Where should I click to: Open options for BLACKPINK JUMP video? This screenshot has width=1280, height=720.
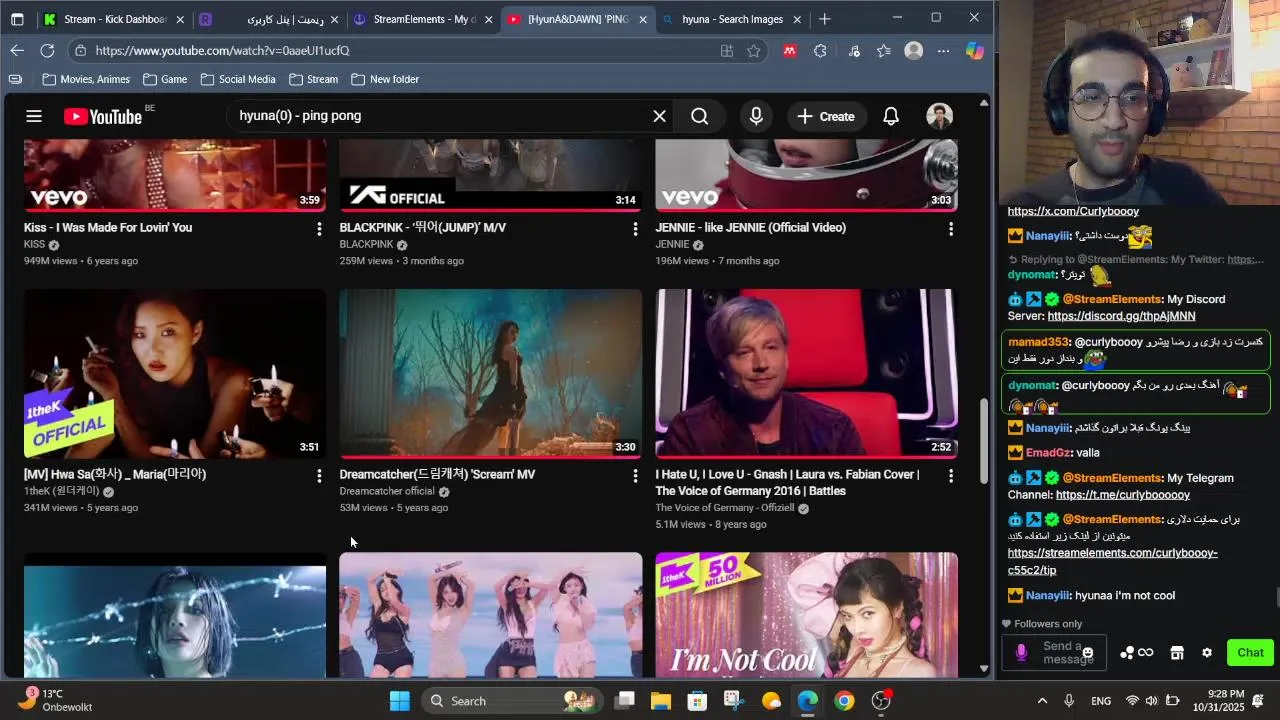[x=635, y=229]
